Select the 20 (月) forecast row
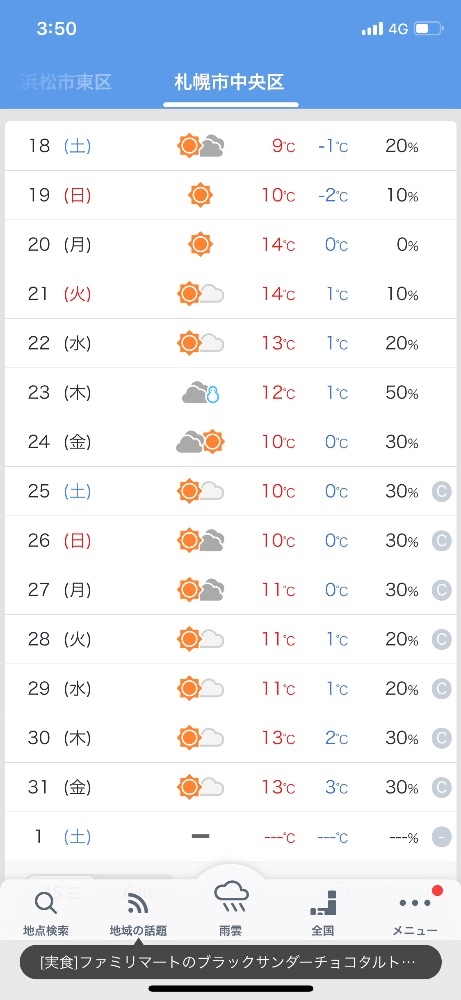Screen dimensions: 461x1000 click(230, 245)
